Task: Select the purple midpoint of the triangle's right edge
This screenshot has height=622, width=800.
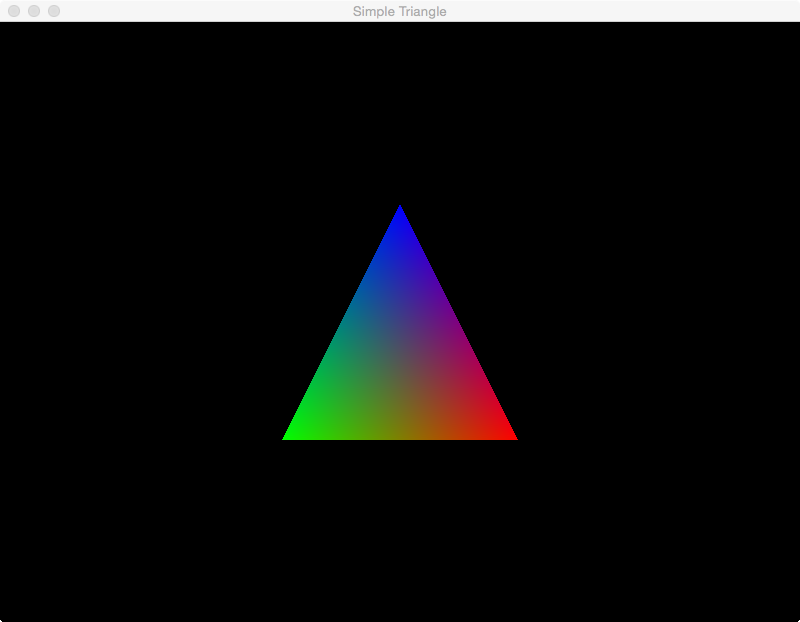Action: click(x=456, y=322)
